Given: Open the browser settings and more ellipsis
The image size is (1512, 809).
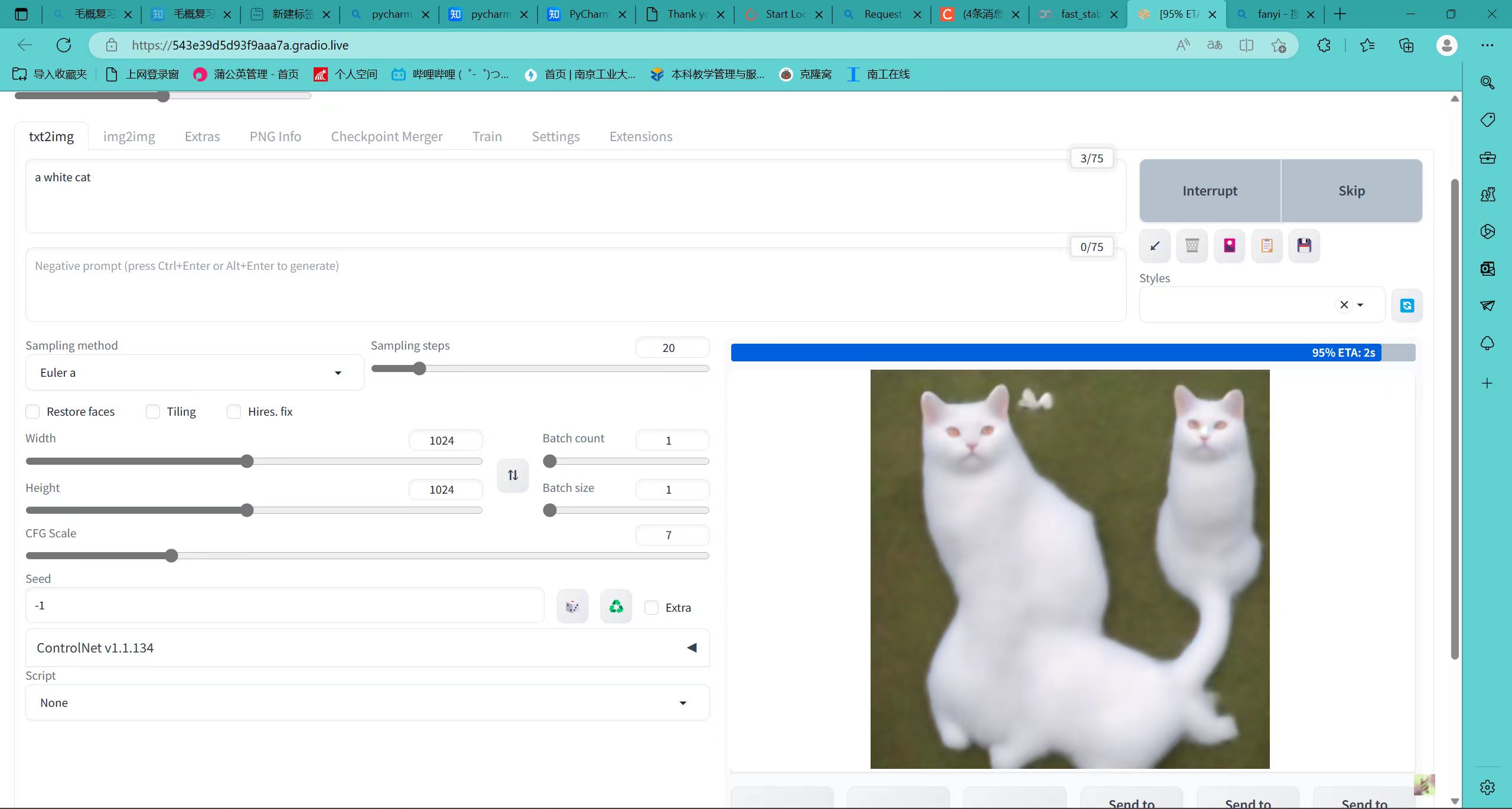Looking at the screenshot, I should 1487,45.
